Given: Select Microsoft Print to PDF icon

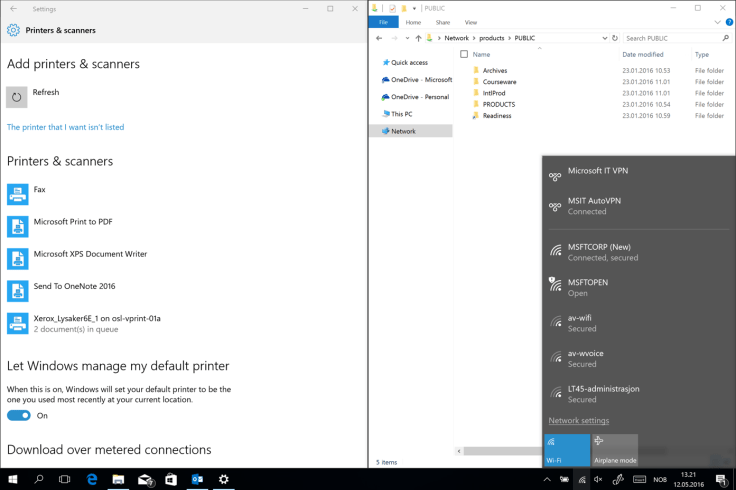Looking at the screenshot, I should tap(18, 227).
